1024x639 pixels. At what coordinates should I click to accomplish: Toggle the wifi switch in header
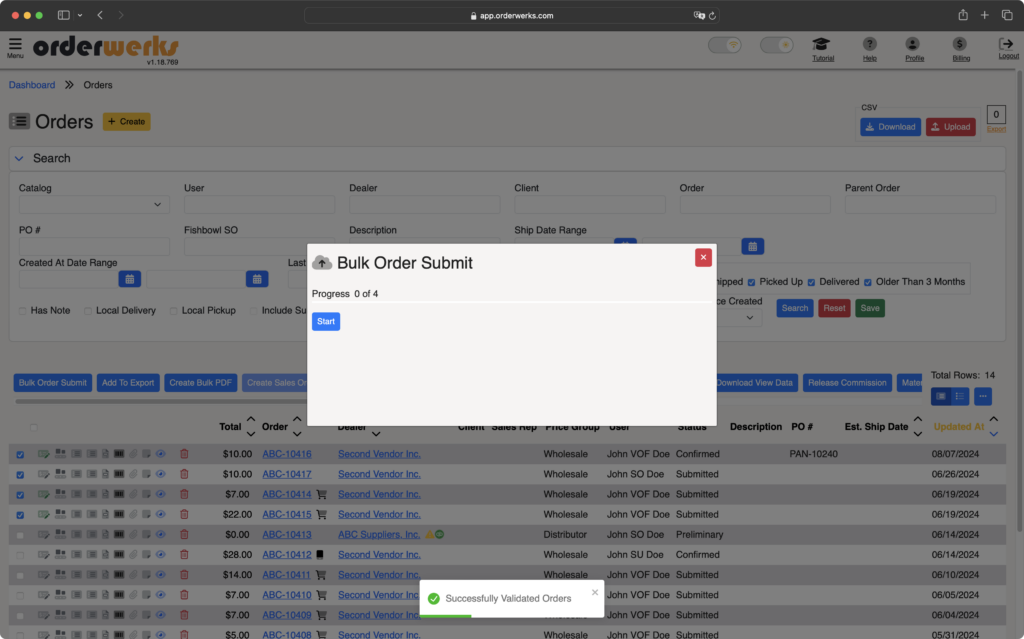tap(724, 45)
